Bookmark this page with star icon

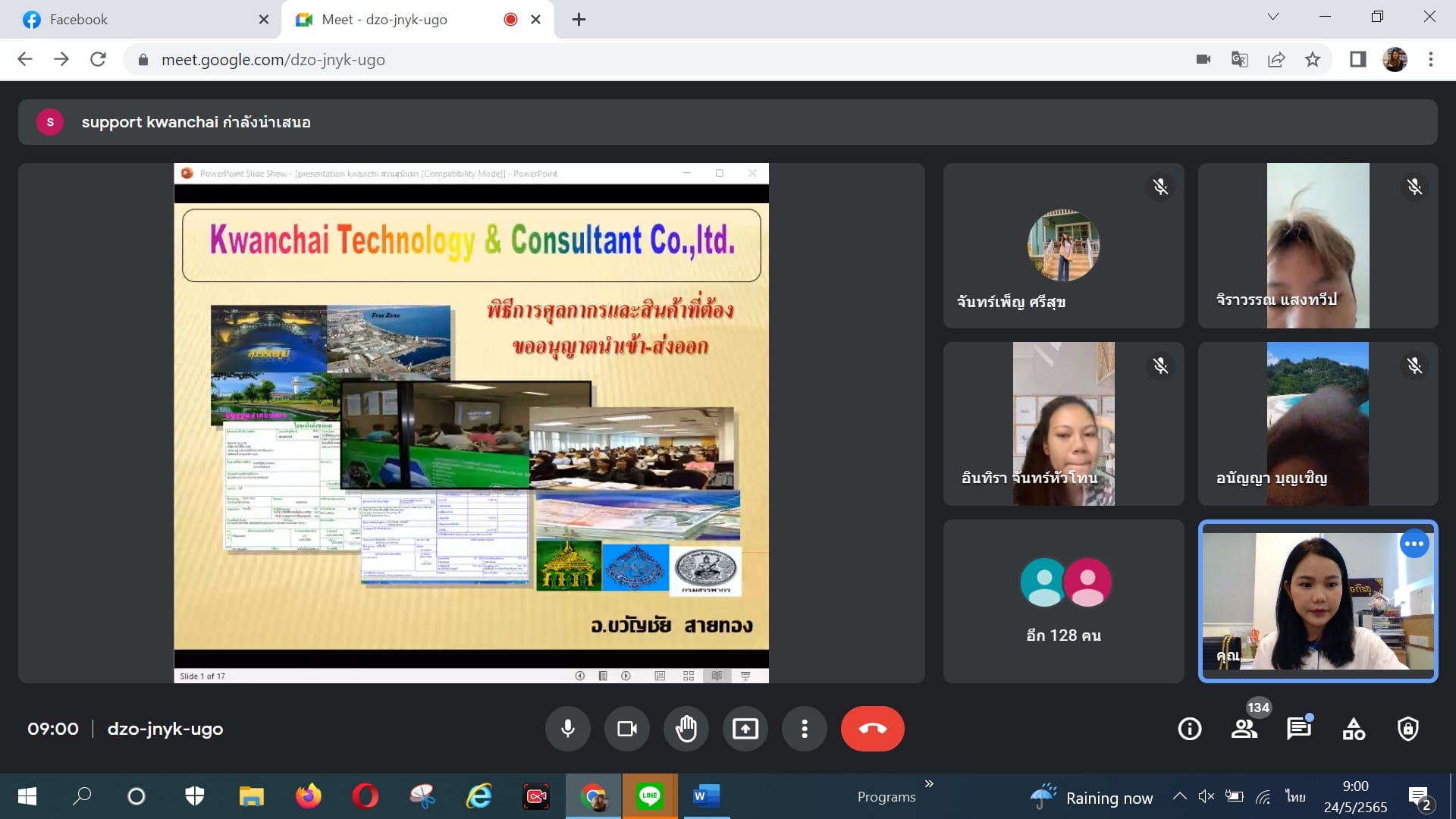coord(1313,59)
